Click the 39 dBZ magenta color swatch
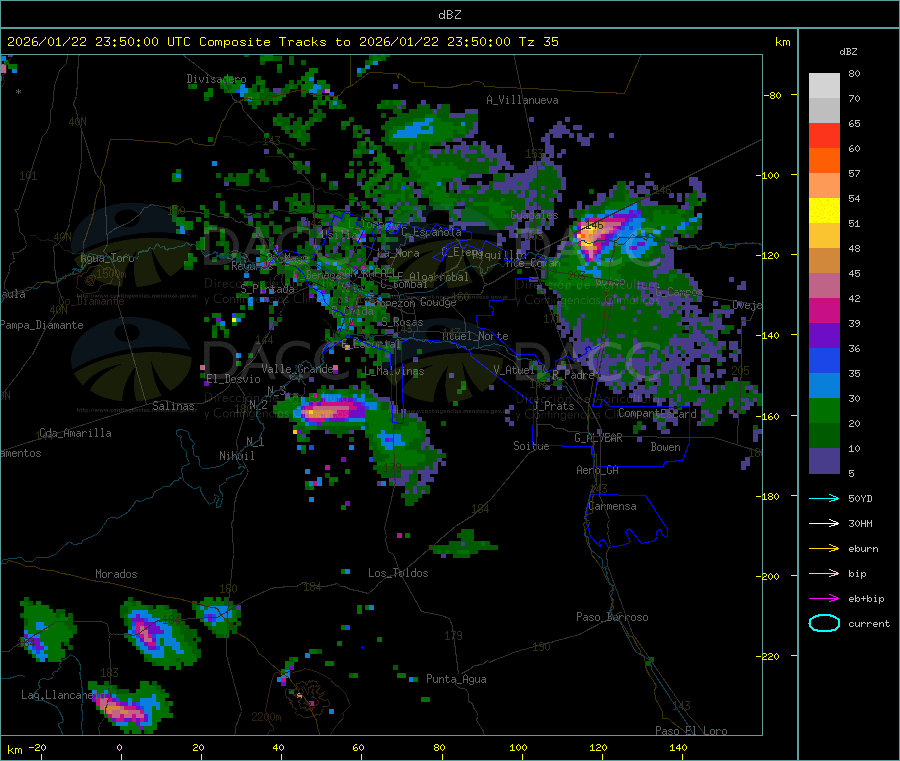900x761 pixels. point(824,310)
